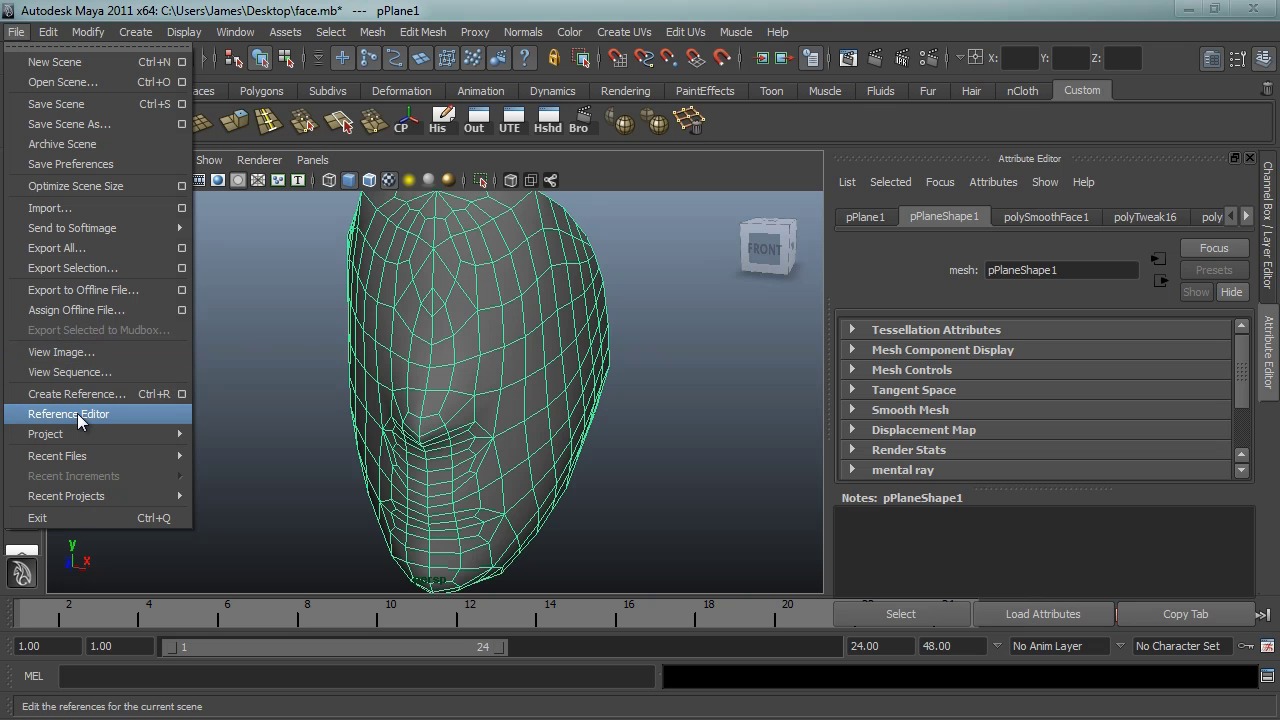
Task: Click the animation preferences icon beside Character Set
Action: click(1267, 646)
